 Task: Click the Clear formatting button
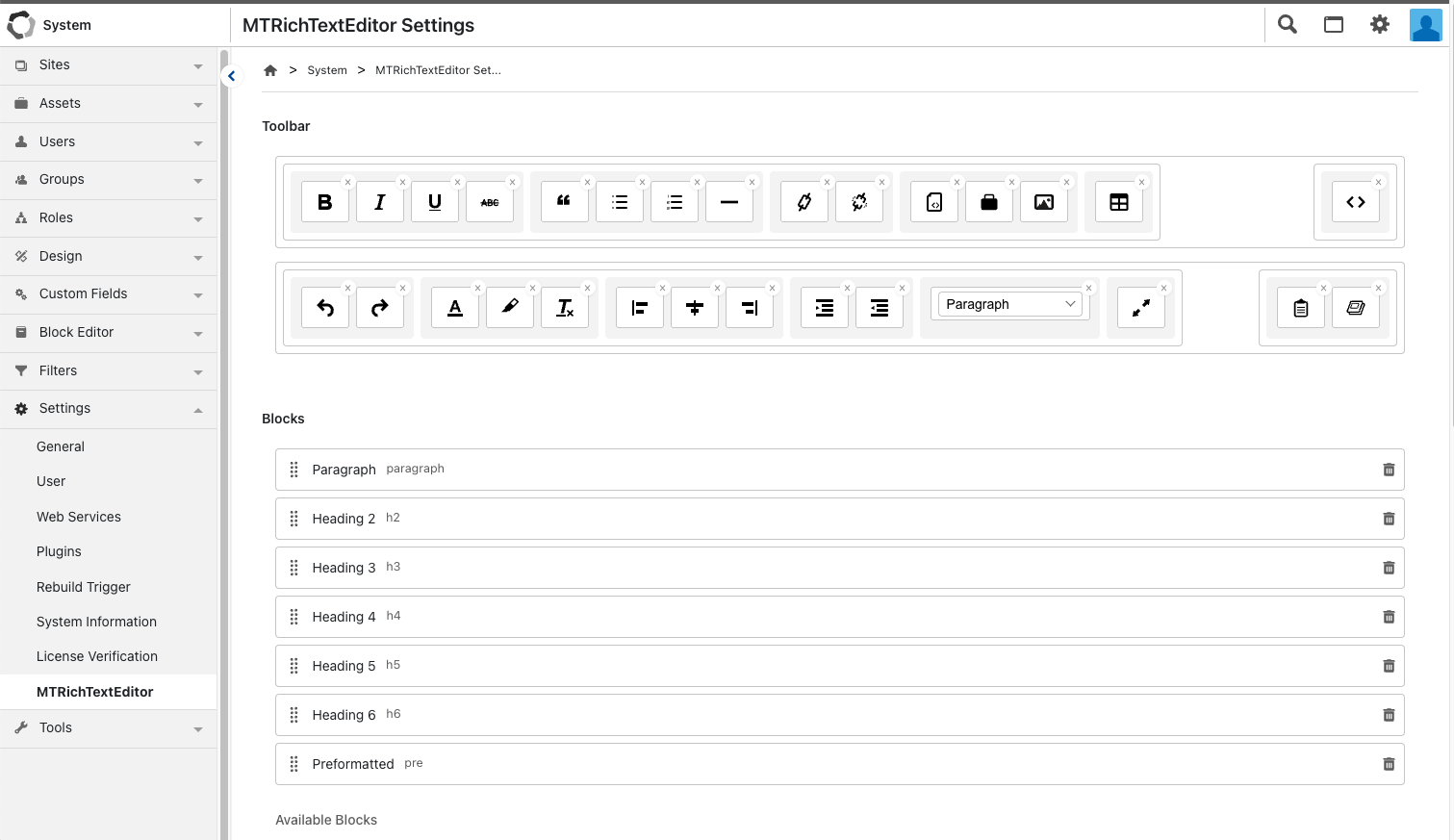(565, 308)
